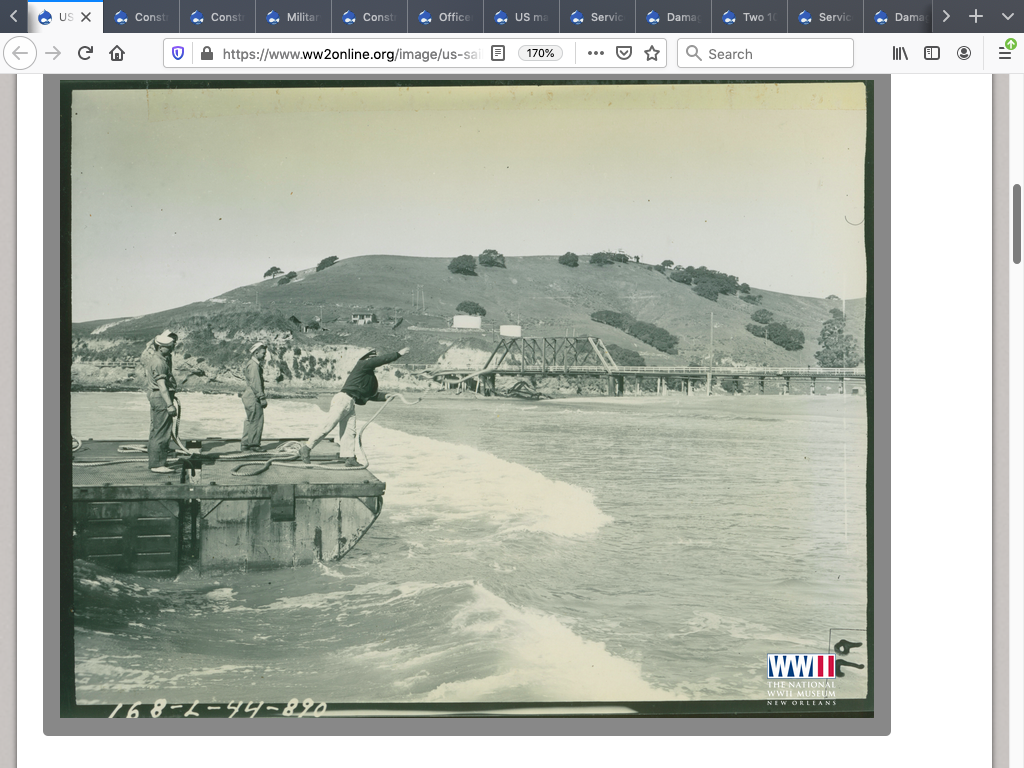Reset the 170% zoom level

[540, 54]
